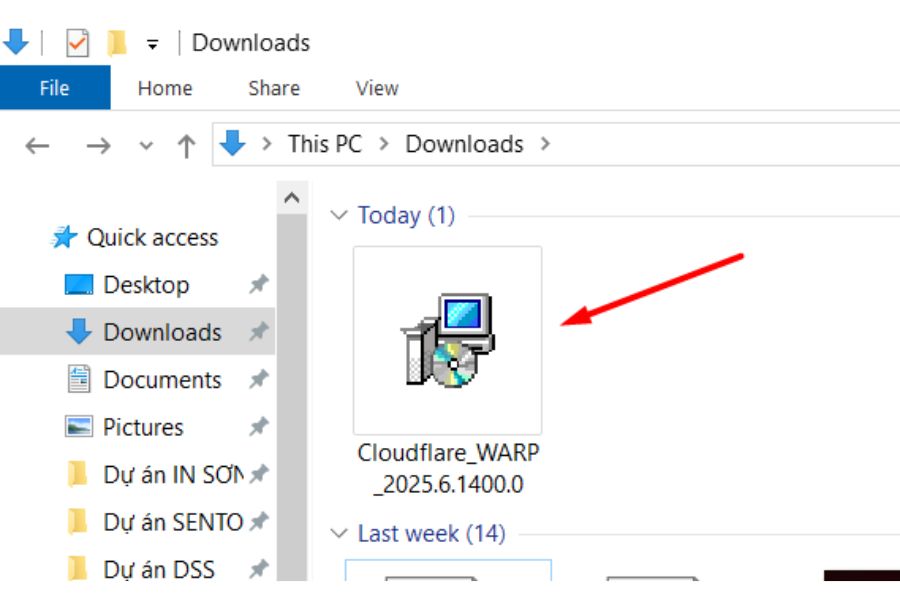Open Documents folder in sidebar
This screenshot has height=600, width=900.
(x=161, y=380)
